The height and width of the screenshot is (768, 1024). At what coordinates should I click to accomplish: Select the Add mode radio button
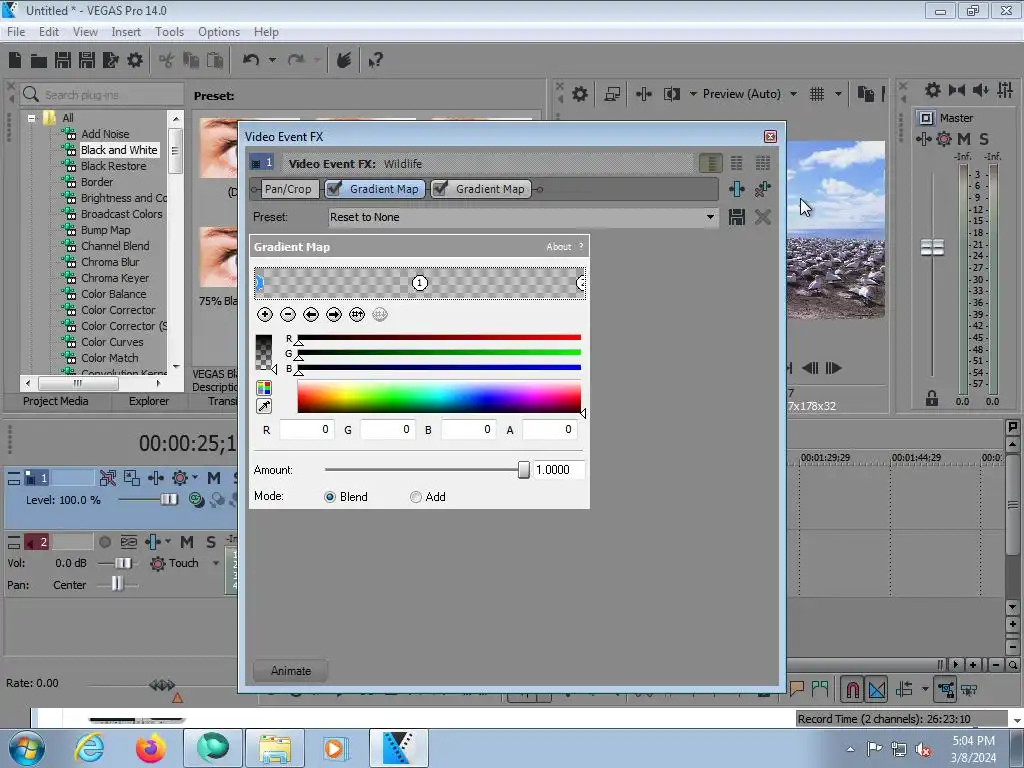pyautogui.click(x=415, y=497)
